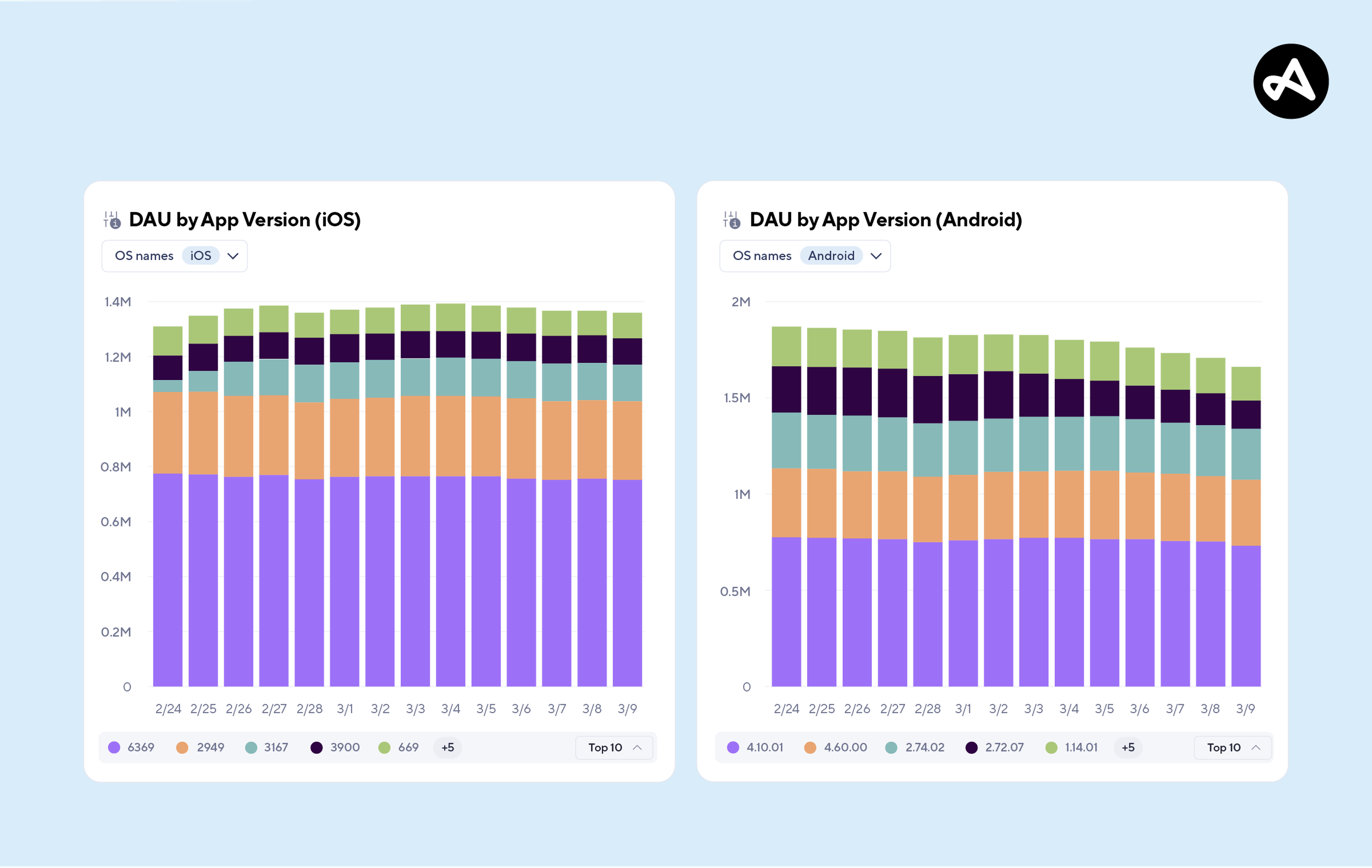Toggle legend series 2949

click(200, 747)
